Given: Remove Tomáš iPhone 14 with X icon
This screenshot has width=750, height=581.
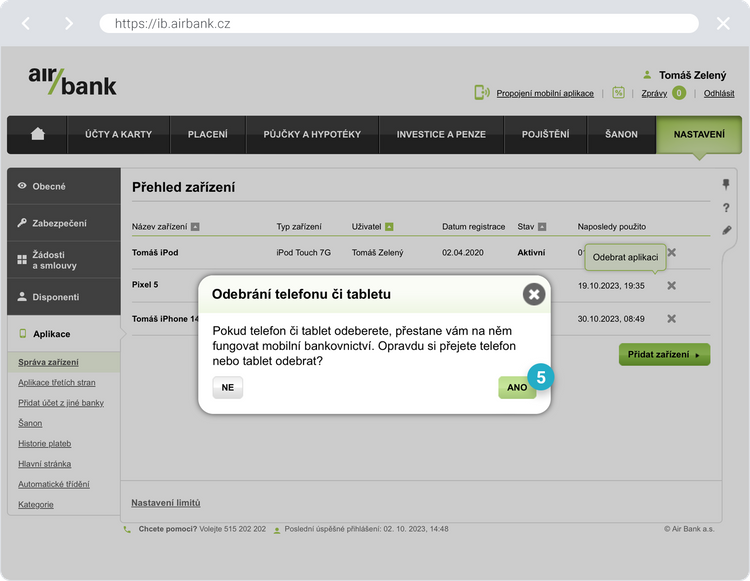Looking at the screenshot, I should [672, 318].
